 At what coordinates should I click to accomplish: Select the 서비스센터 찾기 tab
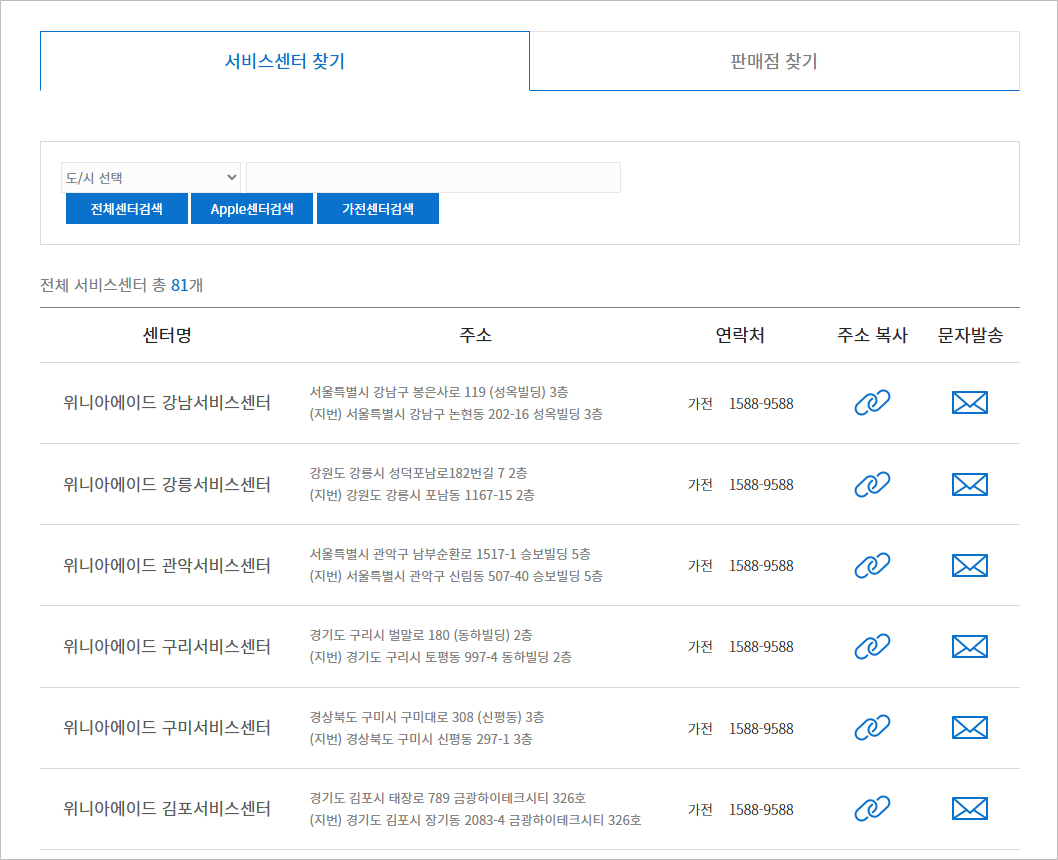pos(285,61)
